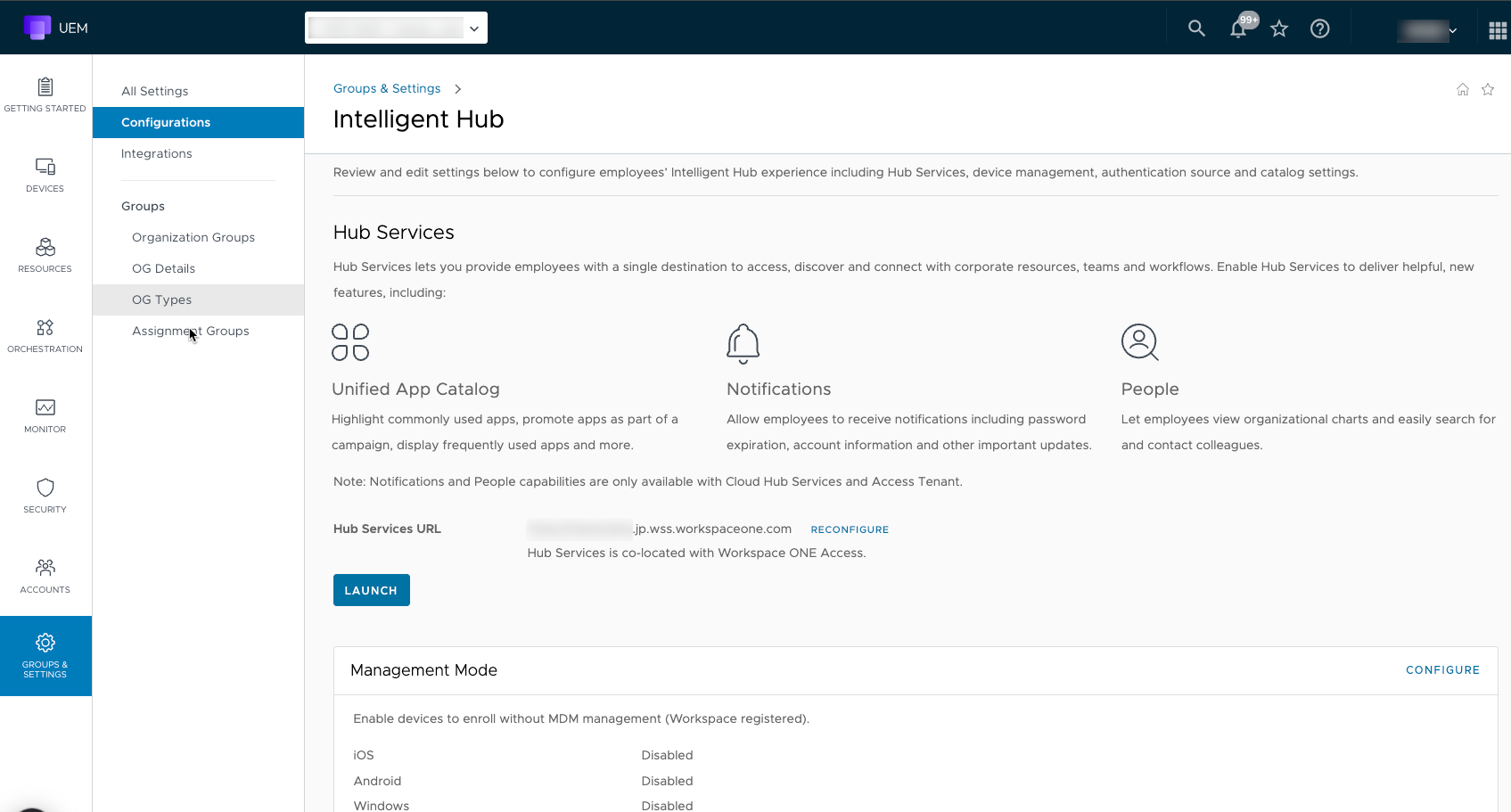The image size is (1511, 812).
Task: Go home using the house icon near breadcrumb
Action: coord(1462,89)
